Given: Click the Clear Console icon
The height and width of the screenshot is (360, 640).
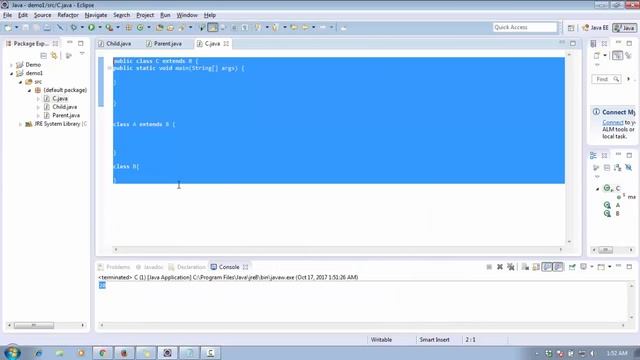Looking at the screenshot, I should pos(525,267).
